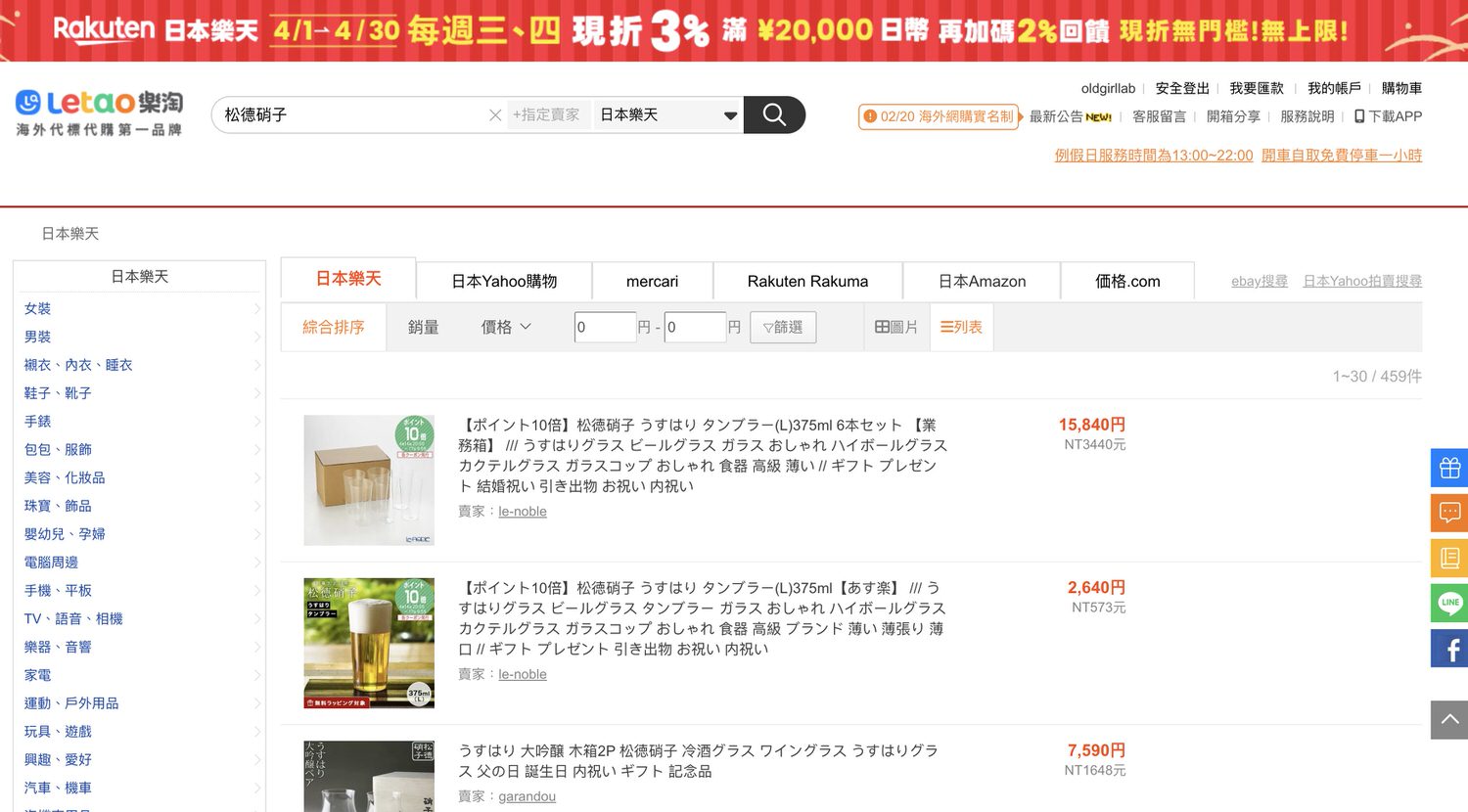Open the beer glass 375ml product thumbnail
1468x812 pixels.
tap(369, 643)
